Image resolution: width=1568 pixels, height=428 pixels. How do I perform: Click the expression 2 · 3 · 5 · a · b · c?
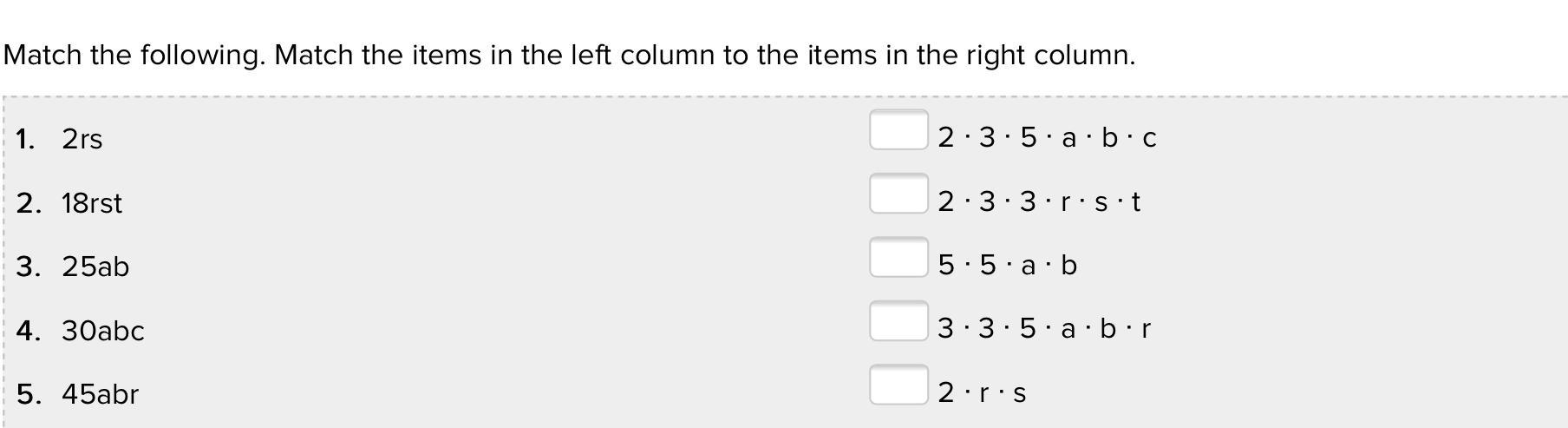coord(1047,137)
